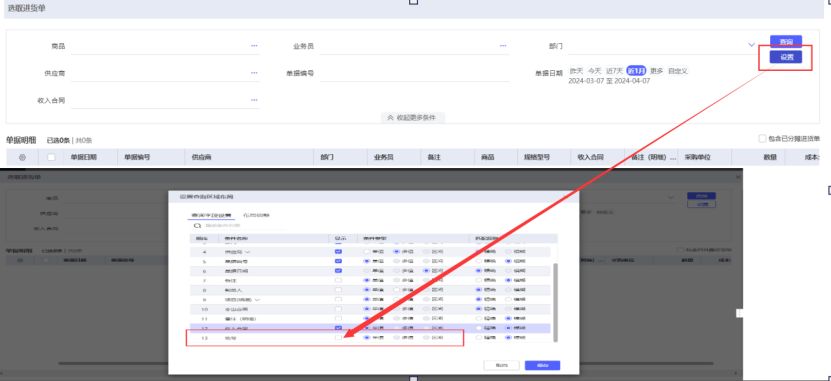Open the 收入合同 field lookup ellipsis

[x=254, y=100]
